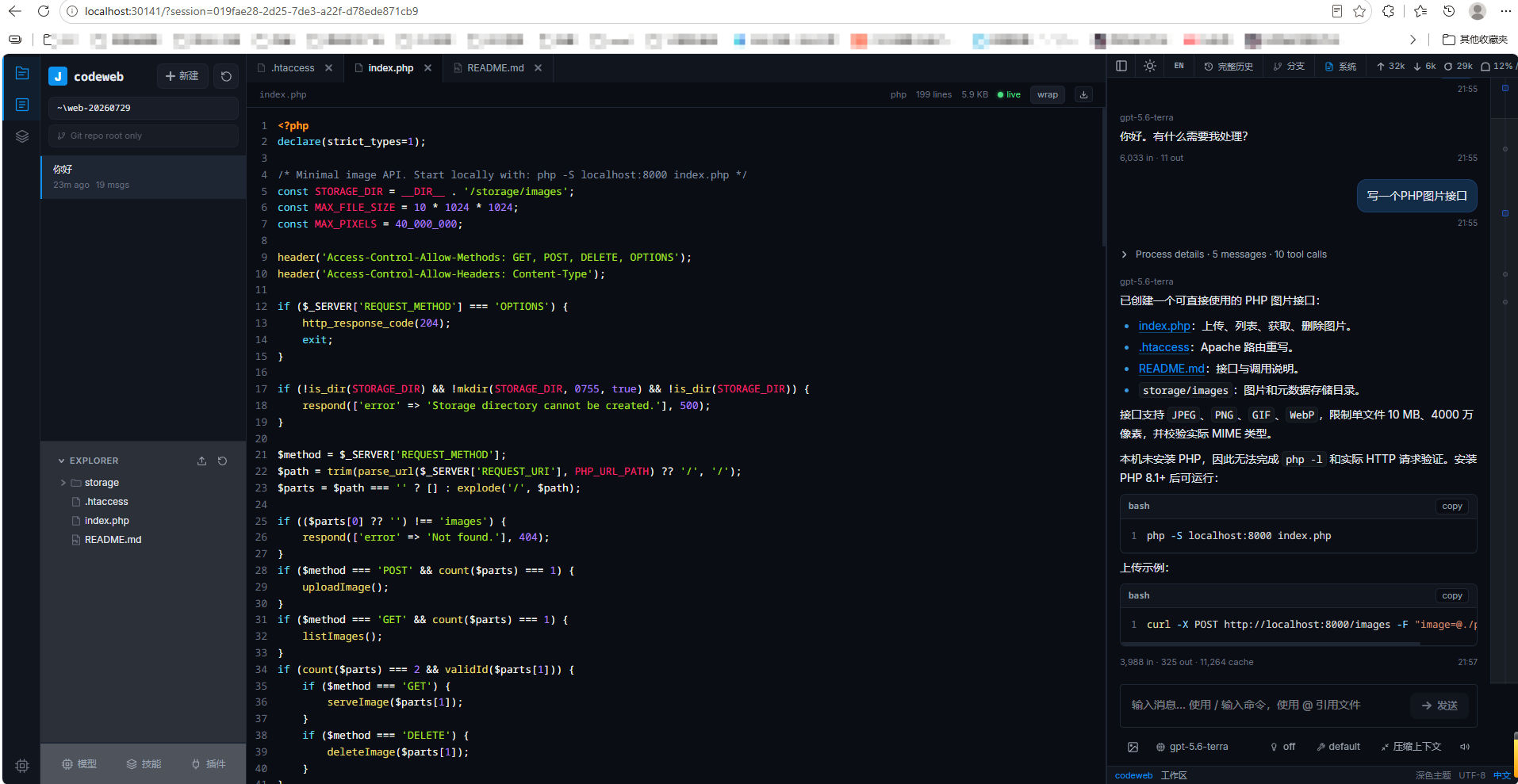1518x784 pixels.
Task: Expand Process details with 10 tool calls
Action: point(1224,254)
